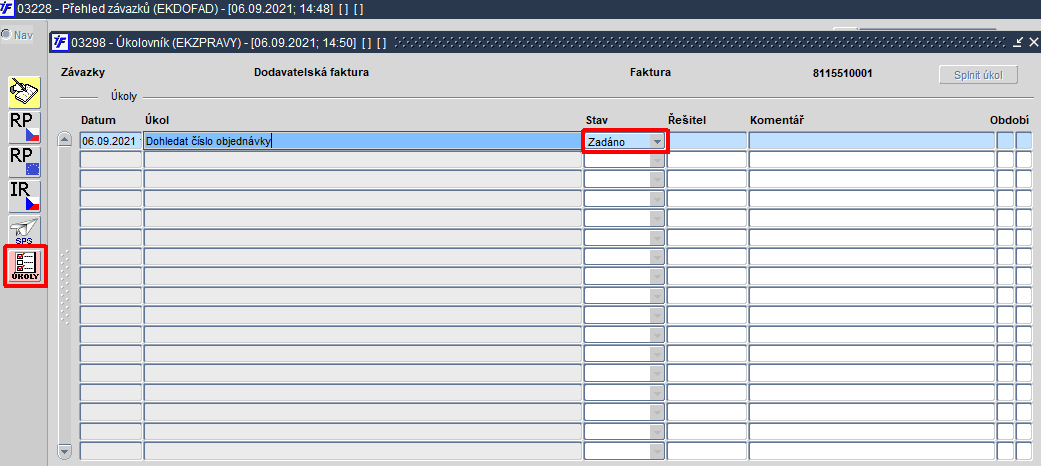Click the Řešitel field in the Zadáno row
Viewport: 1041px width, 466px height.
click(706, 141)
